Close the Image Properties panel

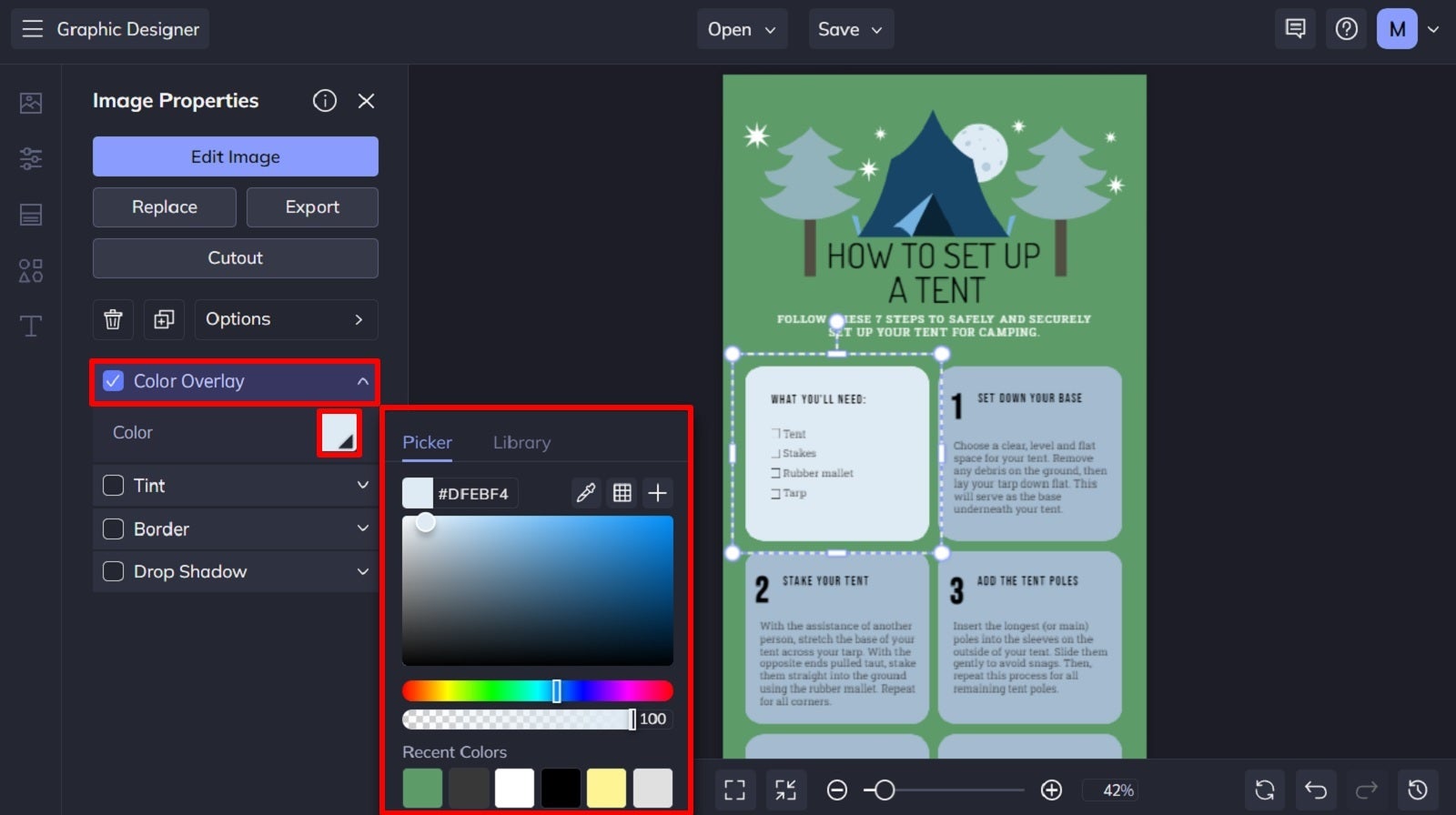[x=366, y=101]
